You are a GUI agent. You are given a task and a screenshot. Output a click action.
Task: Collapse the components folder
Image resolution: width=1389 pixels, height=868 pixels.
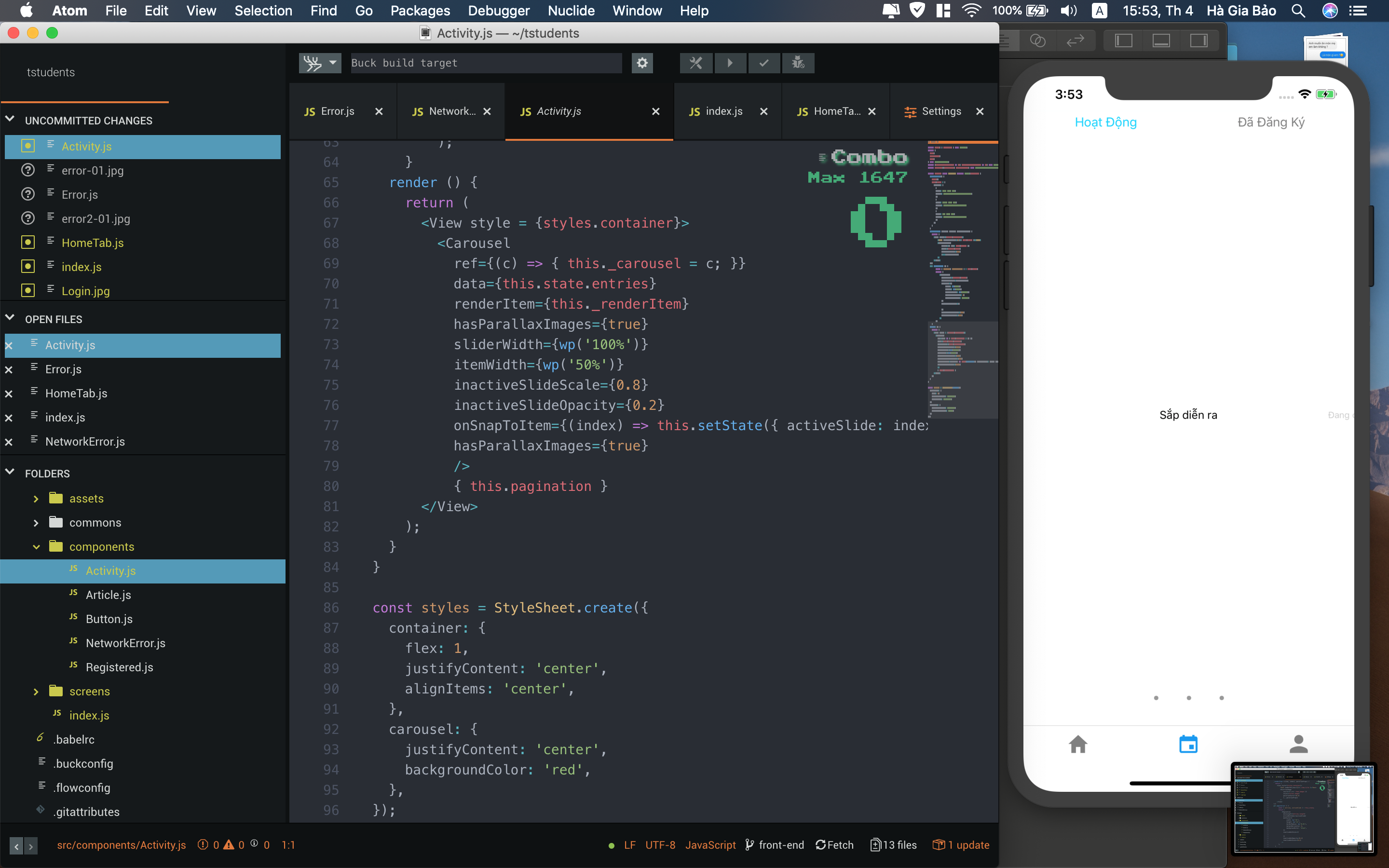point(36,547)
